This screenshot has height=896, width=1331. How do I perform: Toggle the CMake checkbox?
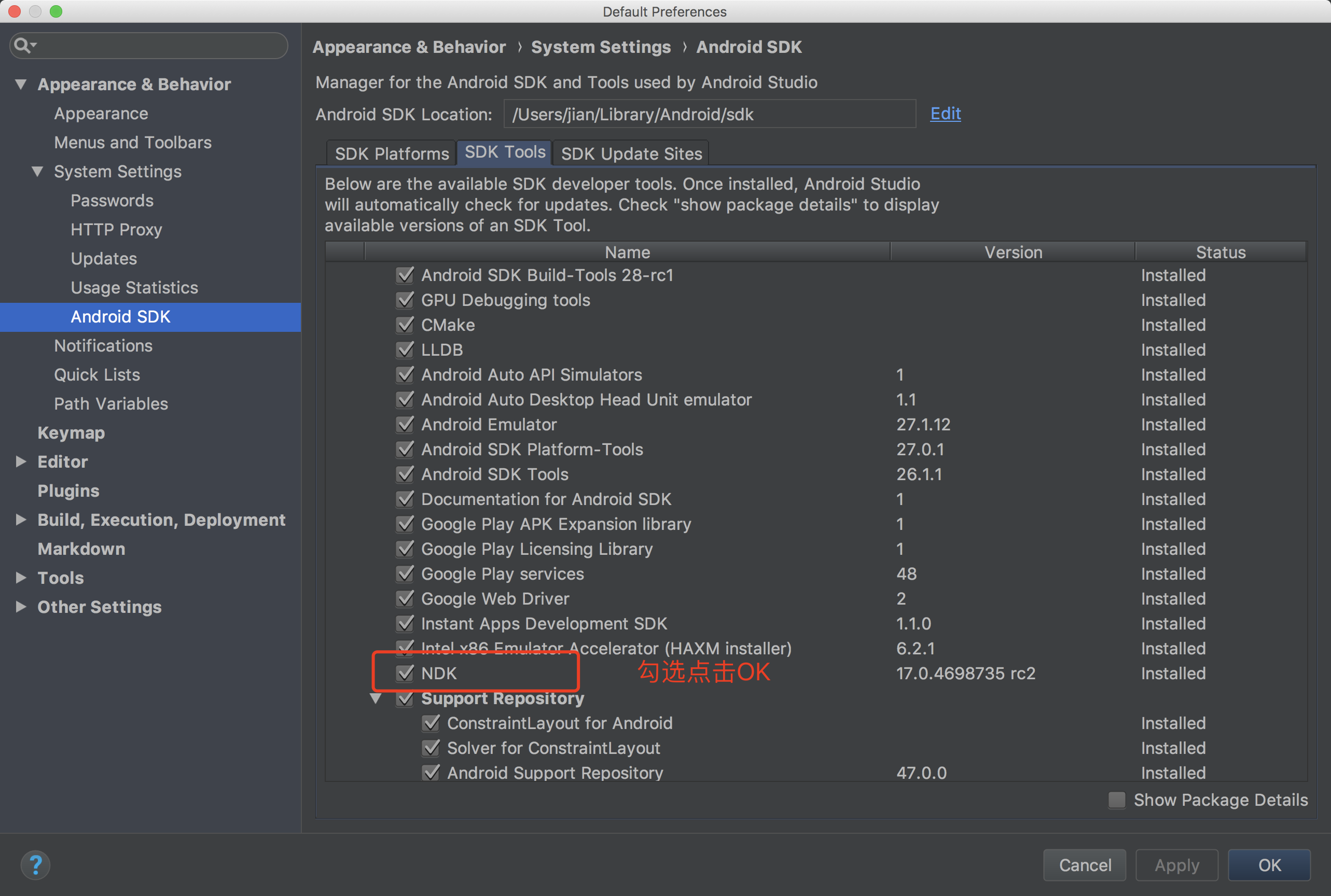click(405, 325)
